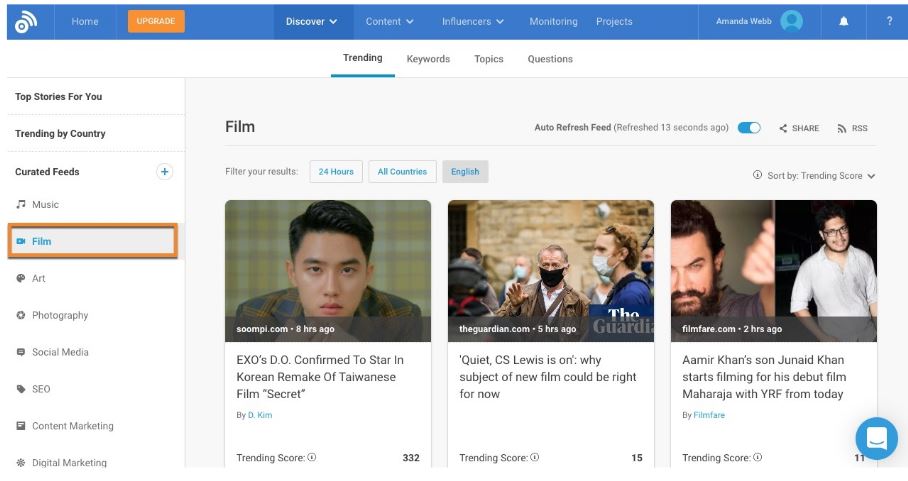Switch to the Questions tab
Viewport: 908px width, 481px height.
550,59
